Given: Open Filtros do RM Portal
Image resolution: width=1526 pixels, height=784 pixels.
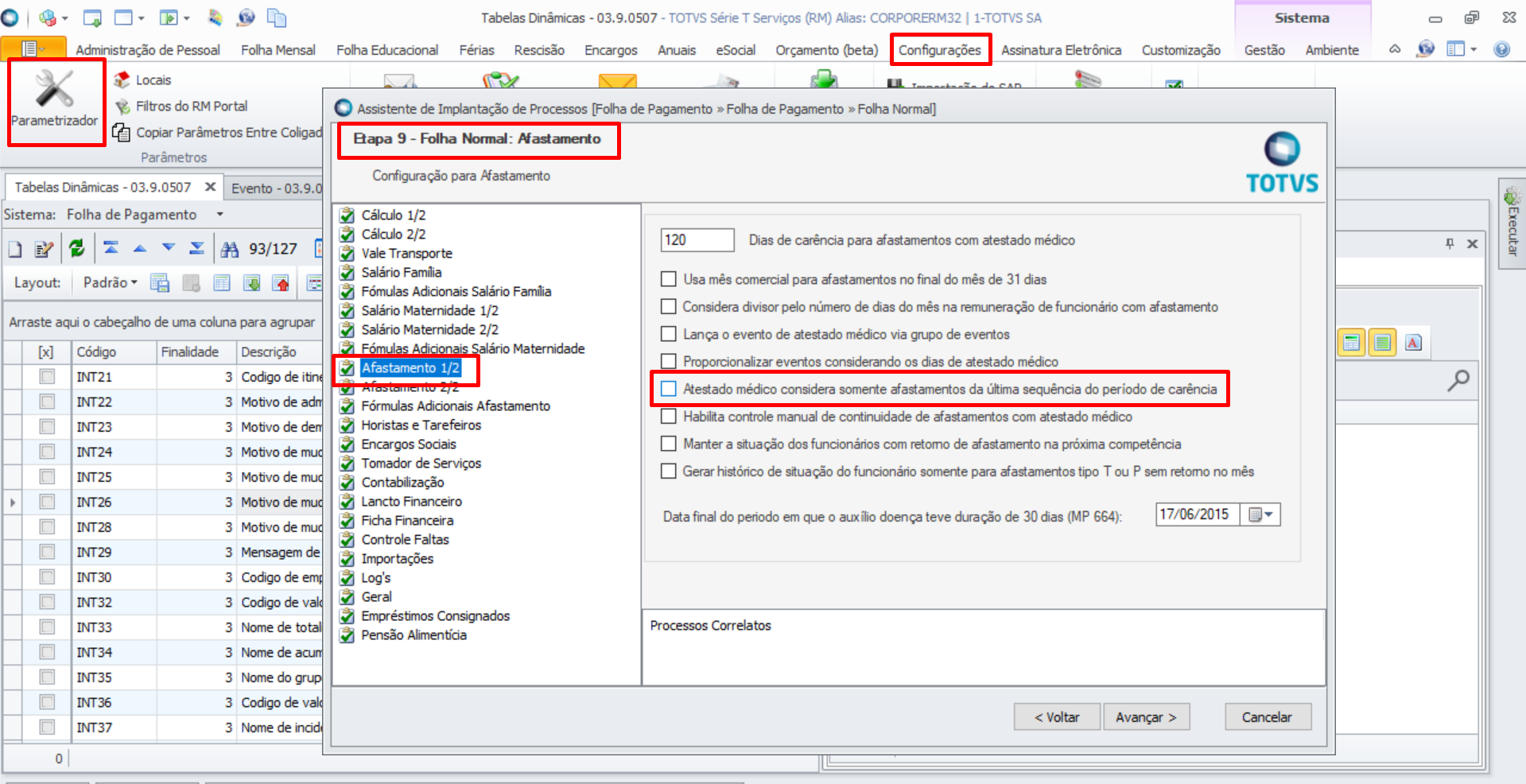Looking at the screenshot, I should 181,106.
